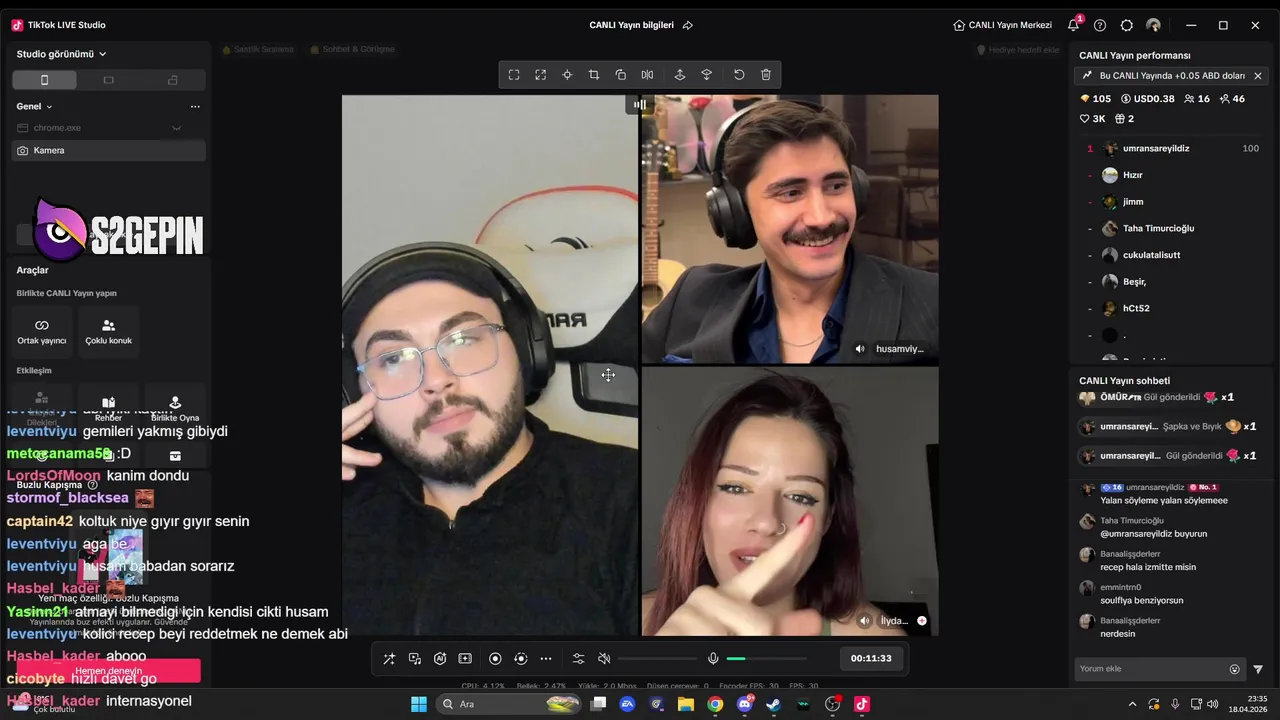1280x720 pixels.
Task: Dismiss the +0.05 ABD doları banner
Action: [1258, 76]
